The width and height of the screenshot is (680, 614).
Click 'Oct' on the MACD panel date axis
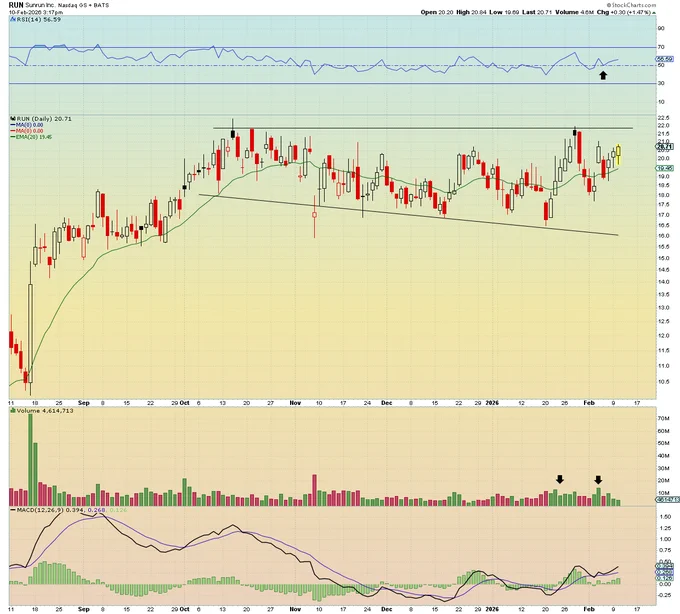[x=184, y=609]
